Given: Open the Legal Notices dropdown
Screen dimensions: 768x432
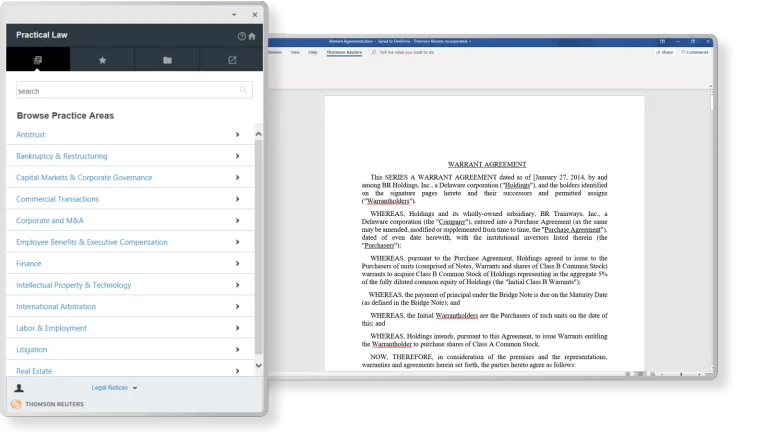Looking at the screenshot, I should click(114, 387).
